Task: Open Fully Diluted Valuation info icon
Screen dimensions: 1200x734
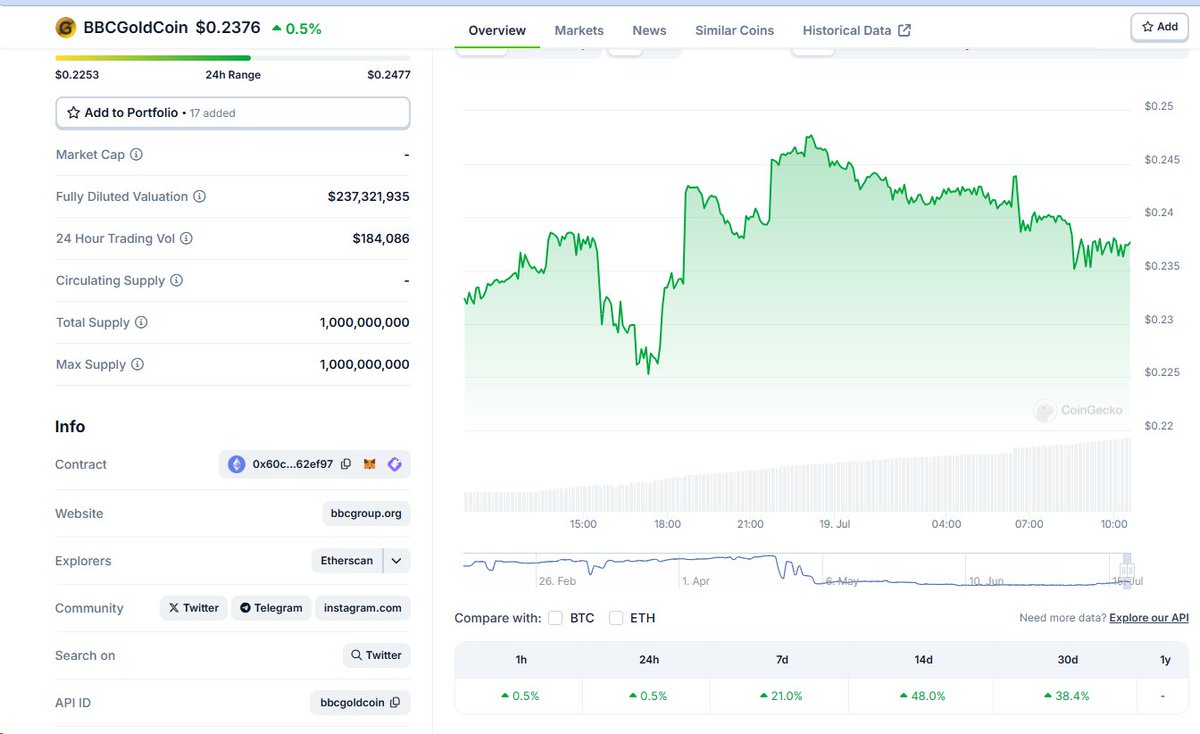Action: (x=199, y=197)
